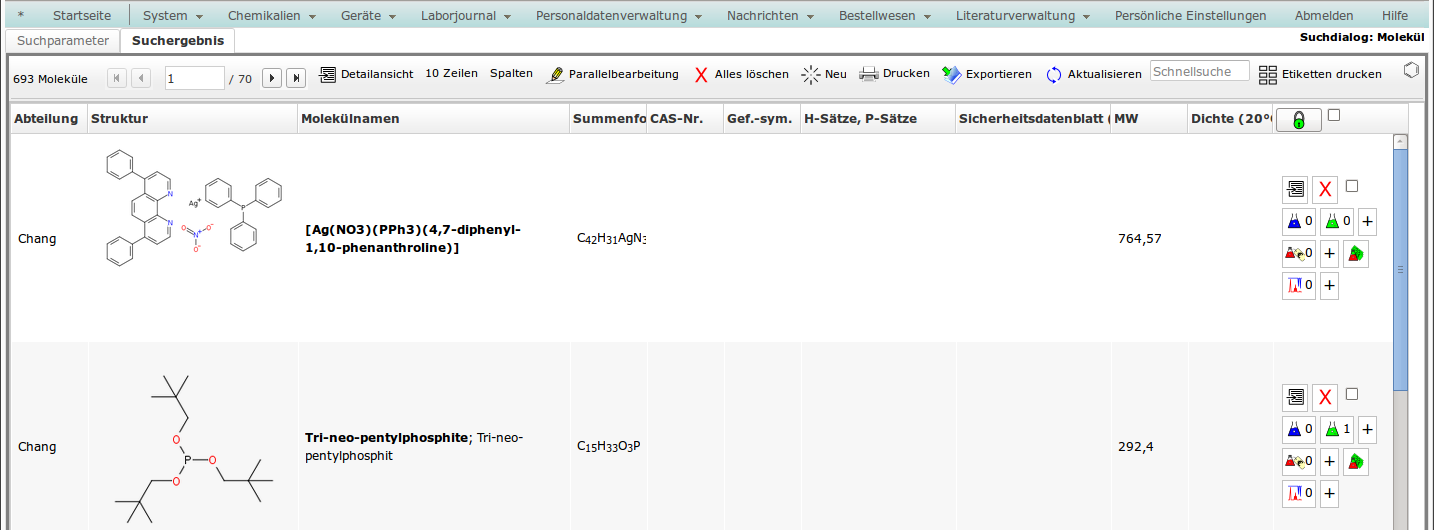Click into the Schnellsuche search field
Viewport: 1434px width, 530px height.
pyautogui.click(x=1199, y=71)
